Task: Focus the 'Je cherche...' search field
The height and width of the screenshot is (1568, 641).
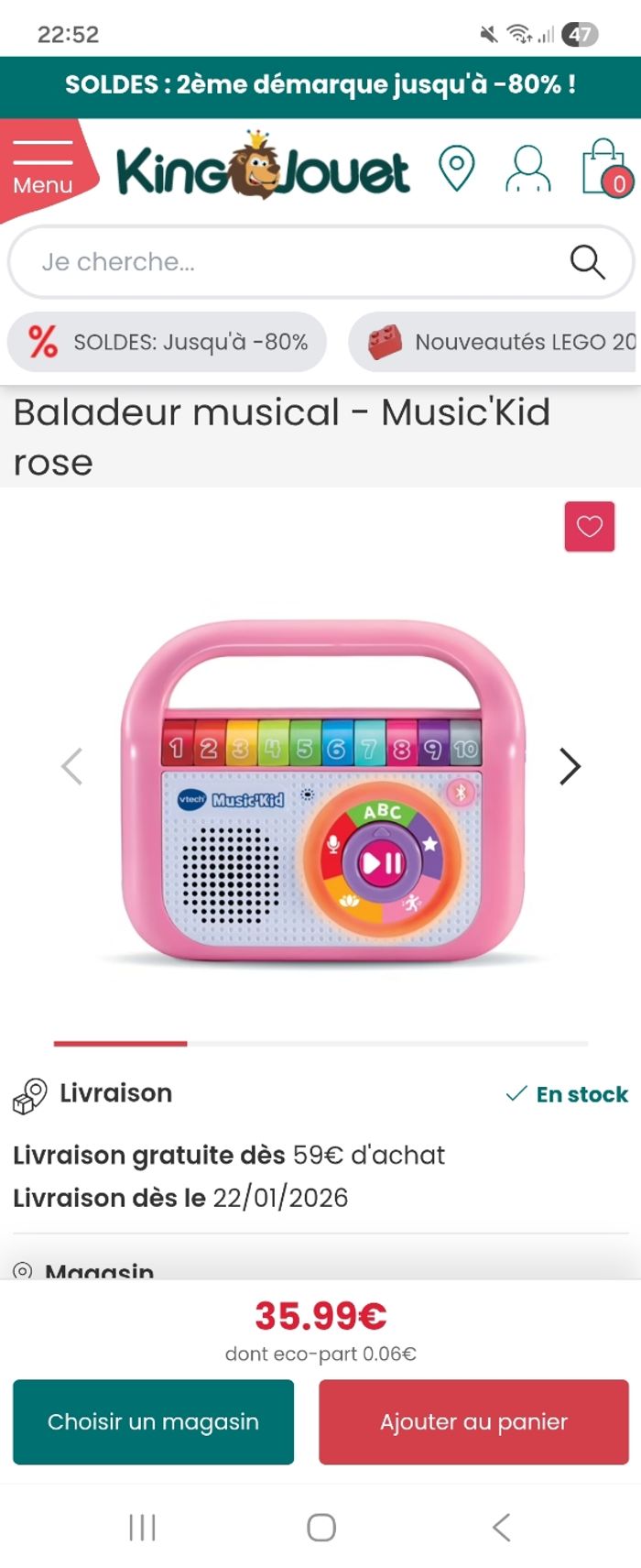Action: point(320,262)
